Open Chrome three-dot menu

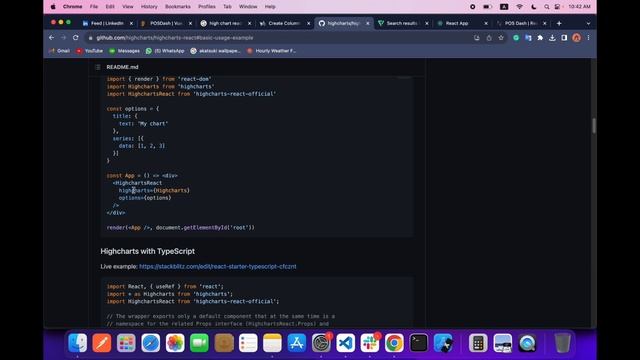588,38
